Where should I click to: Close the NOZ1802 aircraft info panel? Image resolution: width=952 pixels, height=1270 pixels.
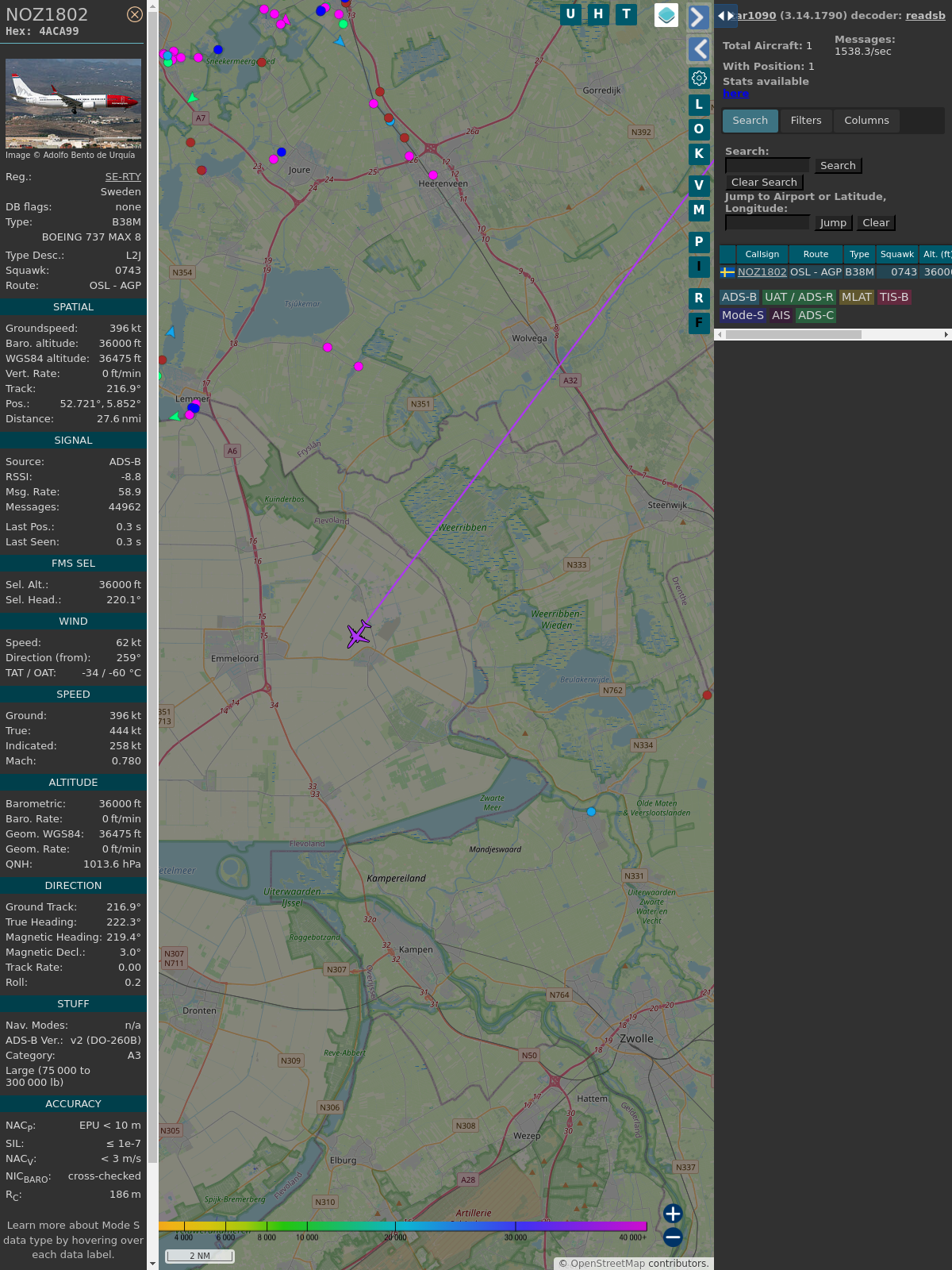135,14
